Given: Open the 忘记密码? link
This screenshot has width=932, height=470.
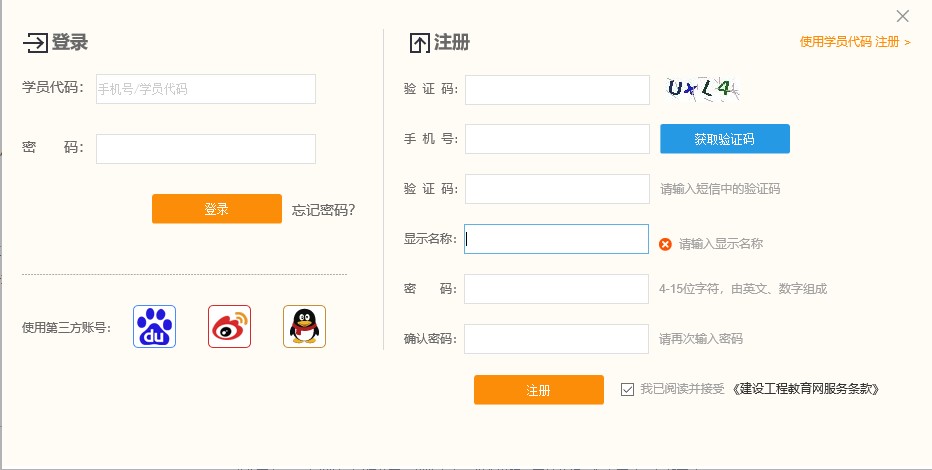Looking at the screenshot, I should (323, 210).
